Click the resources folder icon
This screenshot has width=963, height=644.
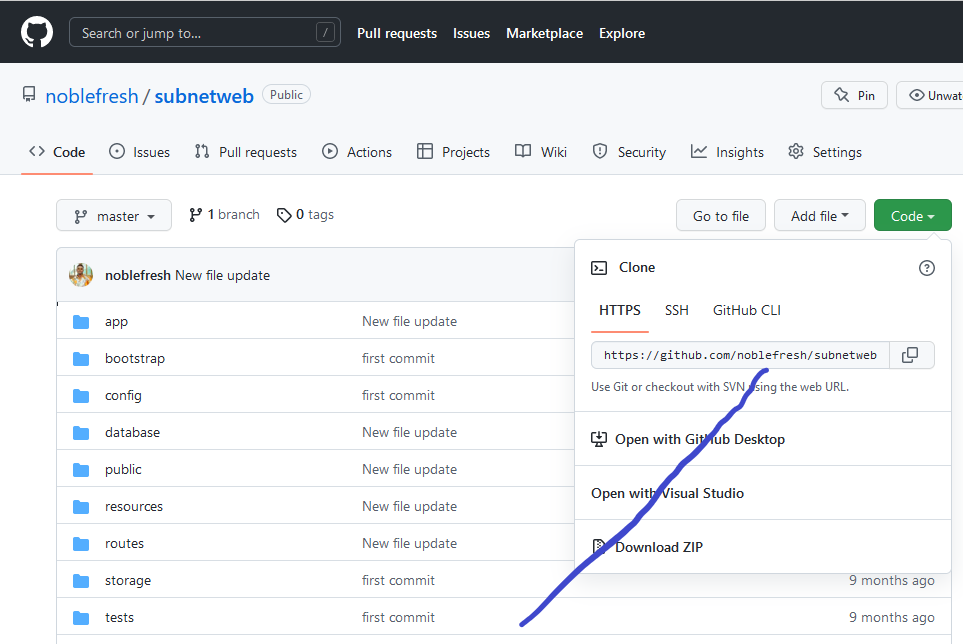(81, 506)
